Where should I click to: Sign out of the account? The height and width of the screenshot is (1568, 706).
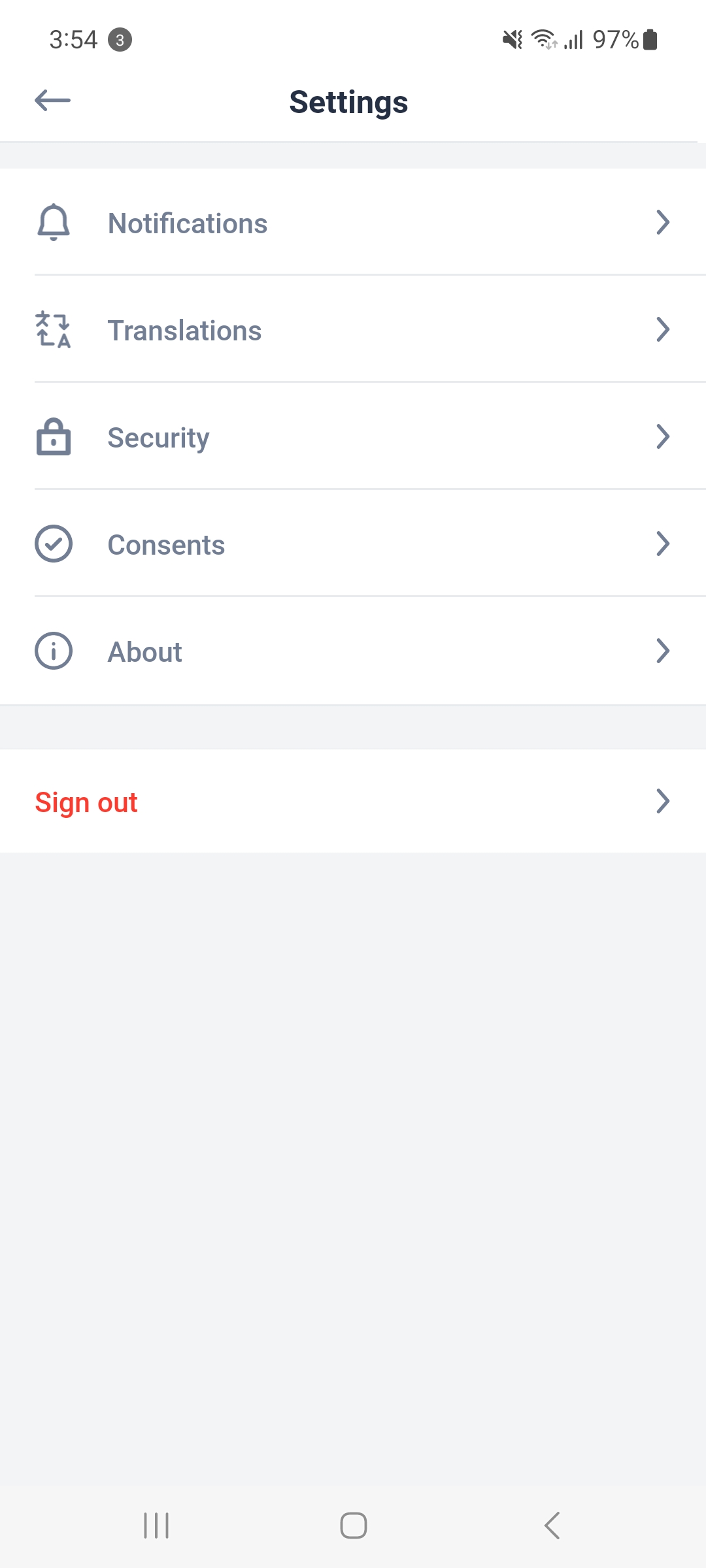pyautogui.click(x=86, y=802)
